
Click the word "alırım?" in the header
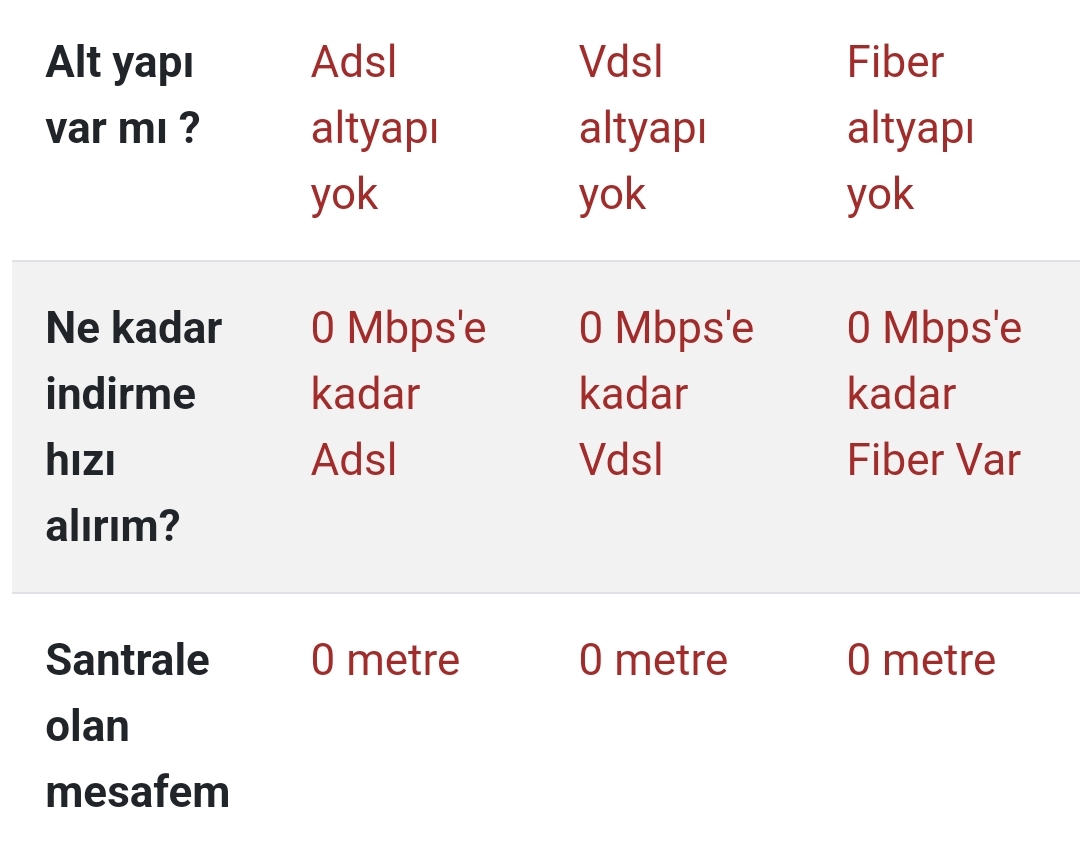[113, 526]
